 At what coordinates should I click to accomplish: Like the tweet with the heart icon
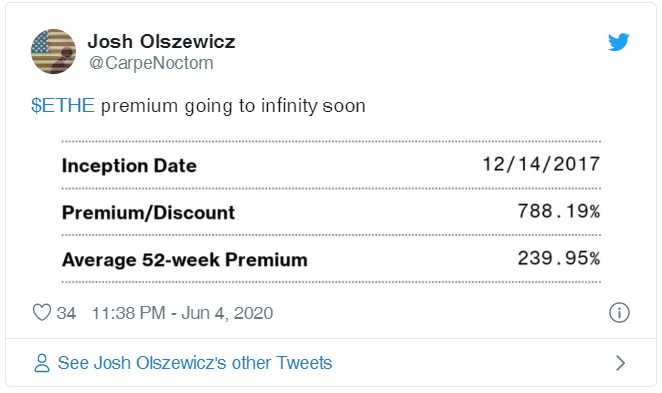(x=42, y=313)
